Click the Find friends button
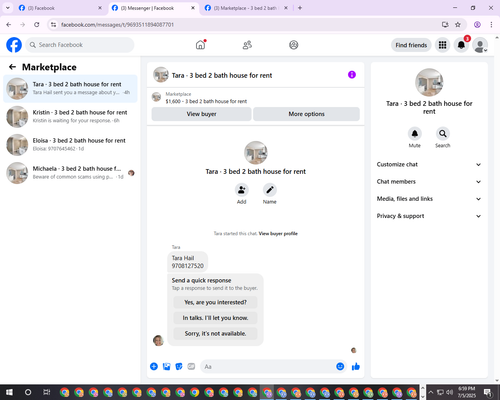 click(x=411, y=45)
